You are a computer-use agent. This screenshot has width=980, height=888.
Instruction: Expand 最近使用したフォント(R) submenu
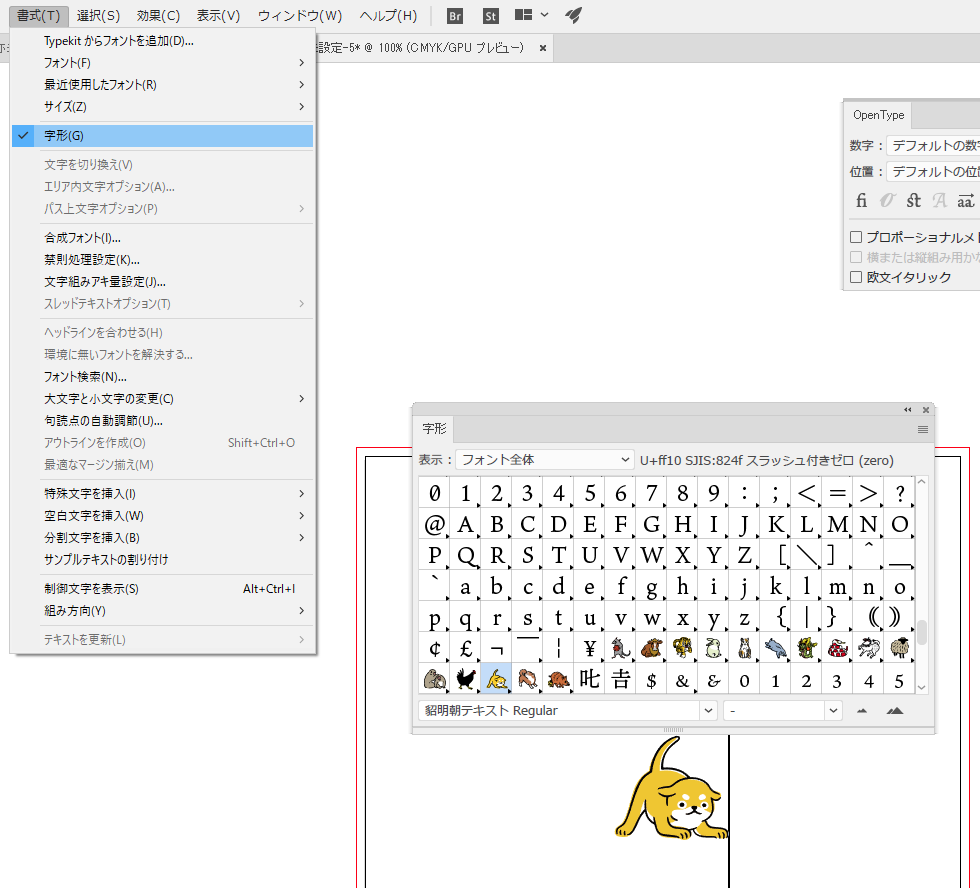coord(162,84)
